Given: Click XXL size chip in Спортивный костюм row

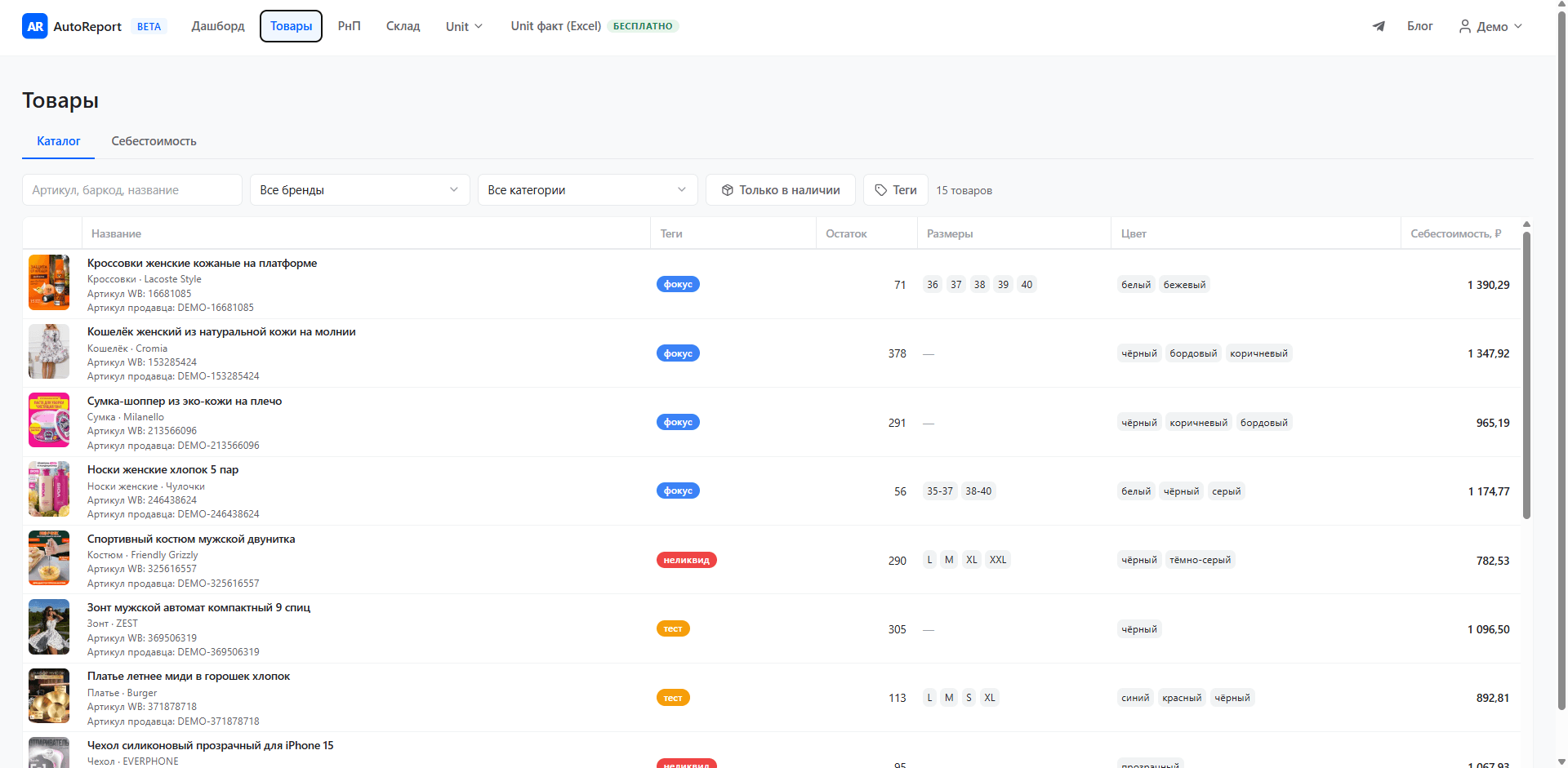Looking at the screenshot, I should (x=998, y=560).
